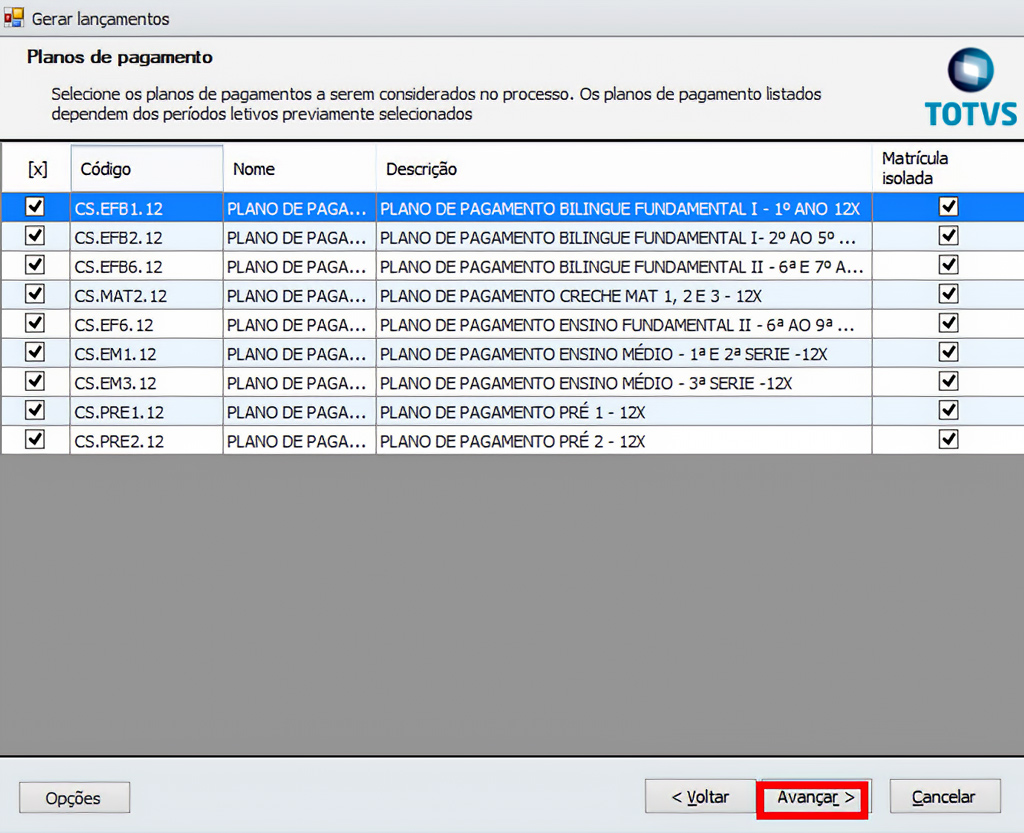Click the Descrição column header
This screenshot has height=833, width=1024.
point(623,169)
